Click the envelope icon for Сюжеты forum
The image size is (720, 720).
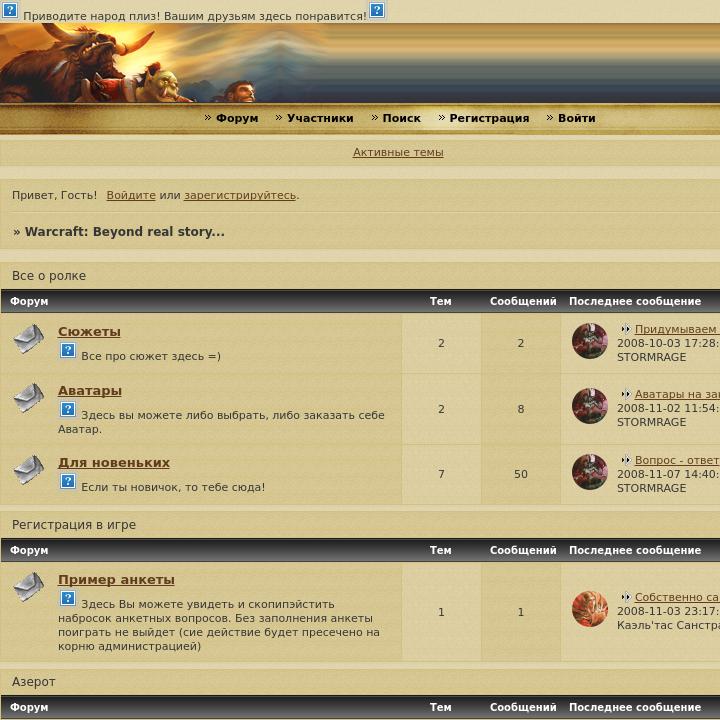[x=29, y=339]
